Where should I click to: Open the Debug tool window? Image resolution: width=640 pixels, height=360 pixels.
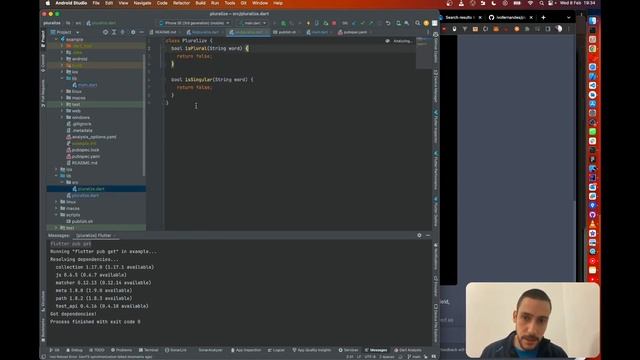(74, 350)
